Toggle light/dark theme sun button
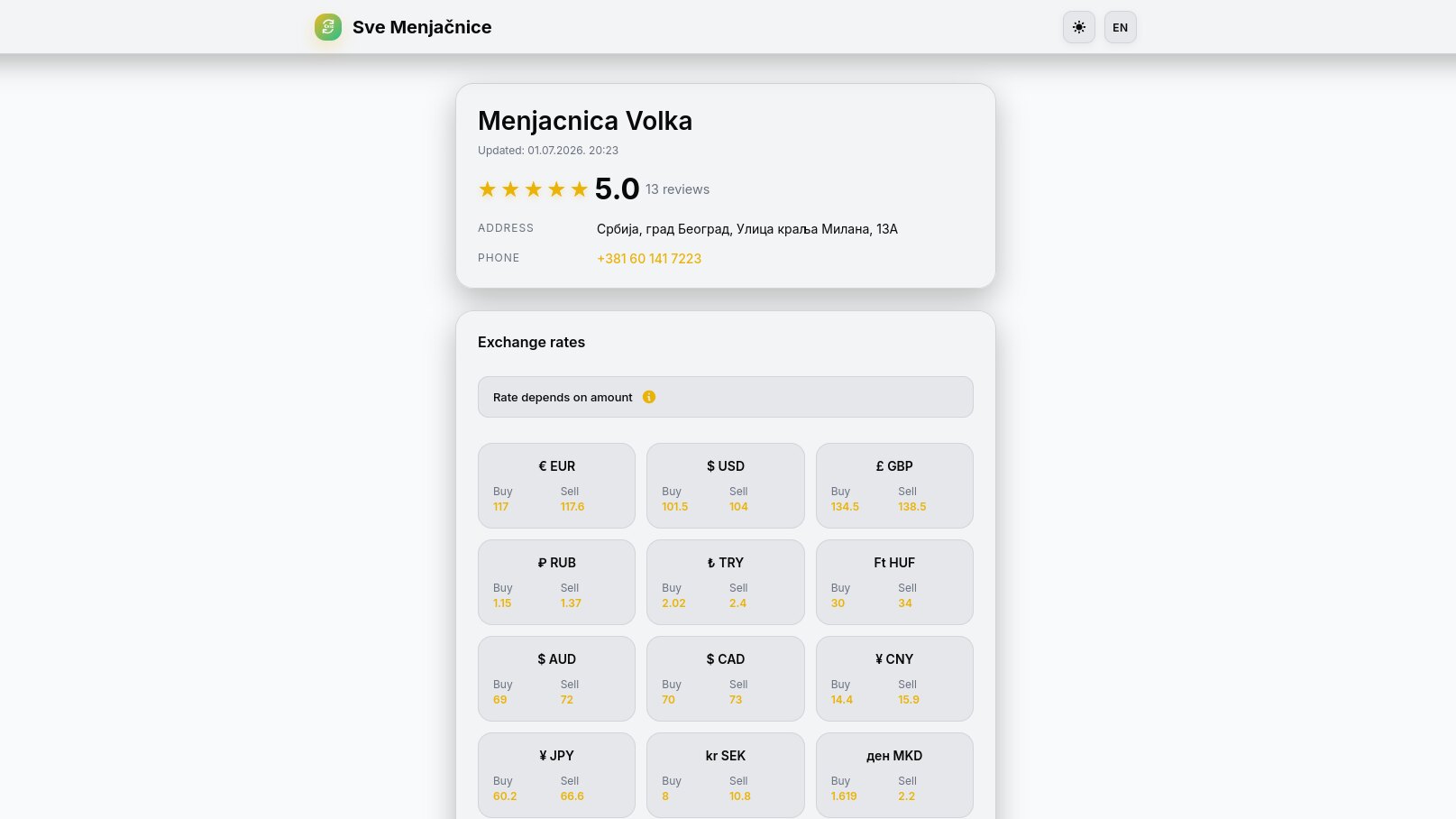Viewport: 1456px width, 819px height. coord(1079,27)
